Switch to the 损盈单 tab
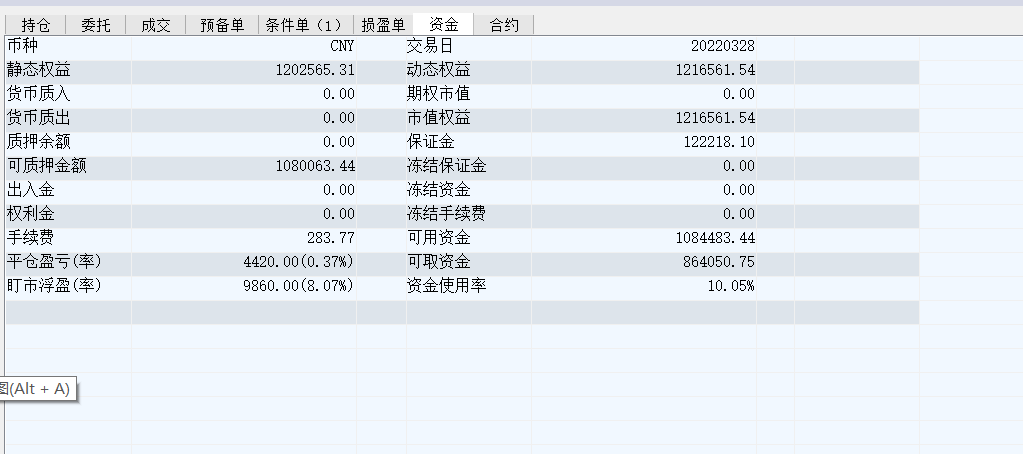1023x454 pixels. [383, 25]
